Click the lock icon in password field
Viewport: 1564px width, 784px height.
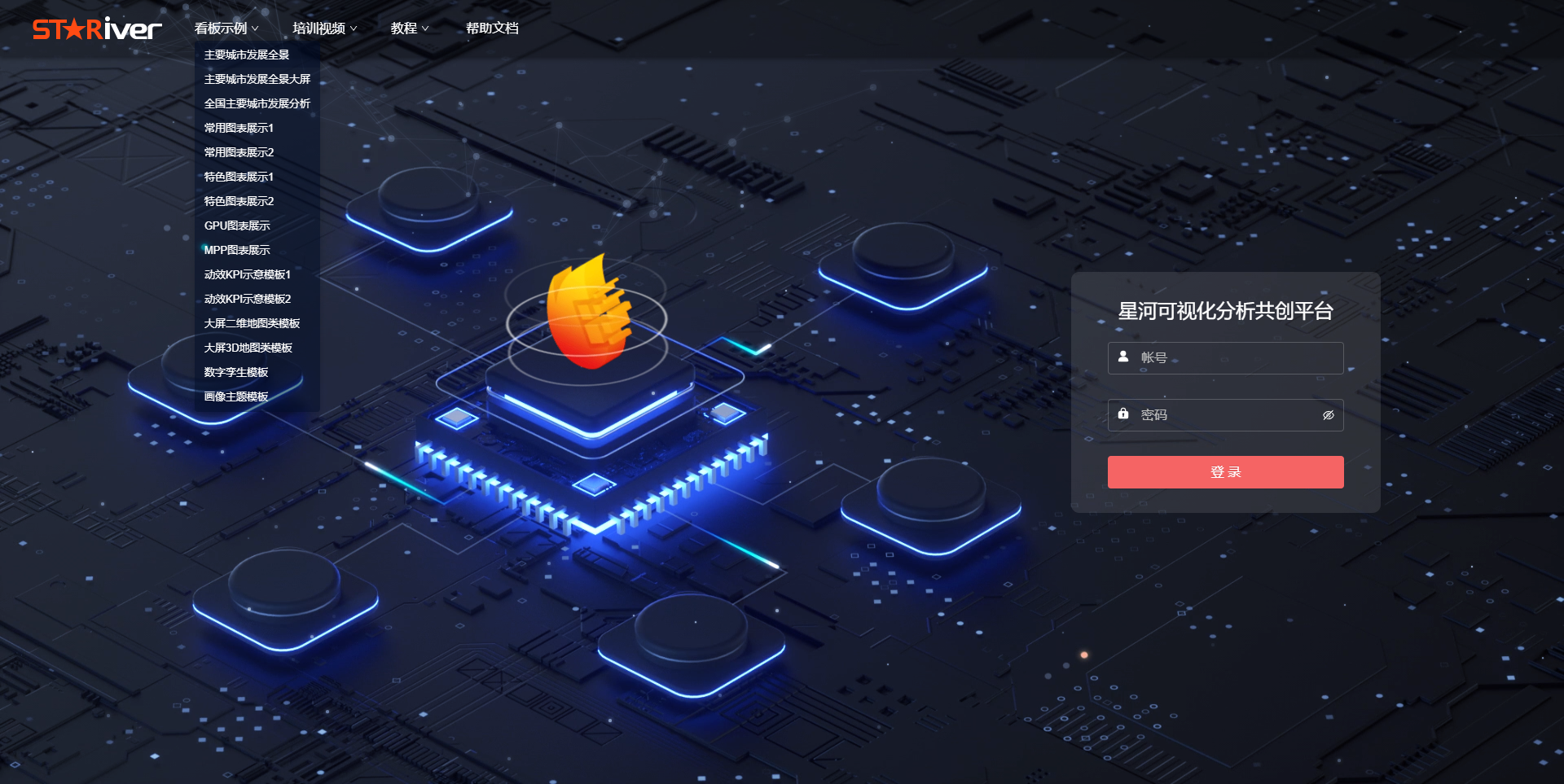click(x=1123, y=414)
